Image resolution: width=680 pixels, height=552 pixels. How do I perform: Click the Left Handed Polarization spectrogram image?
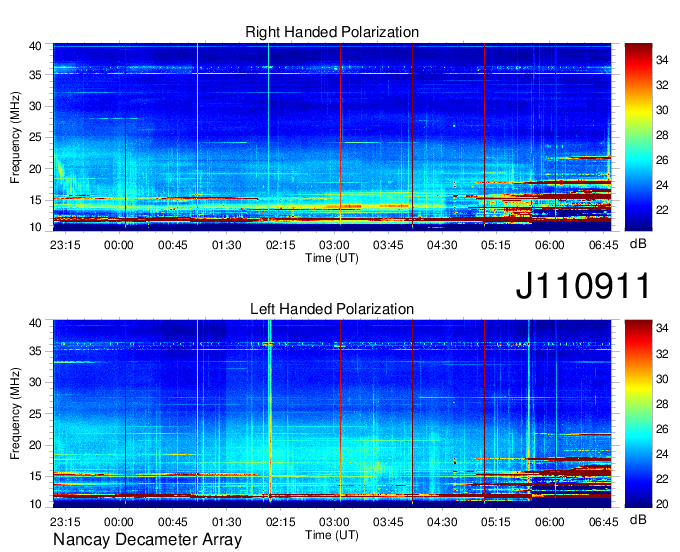tap(332, 414)
